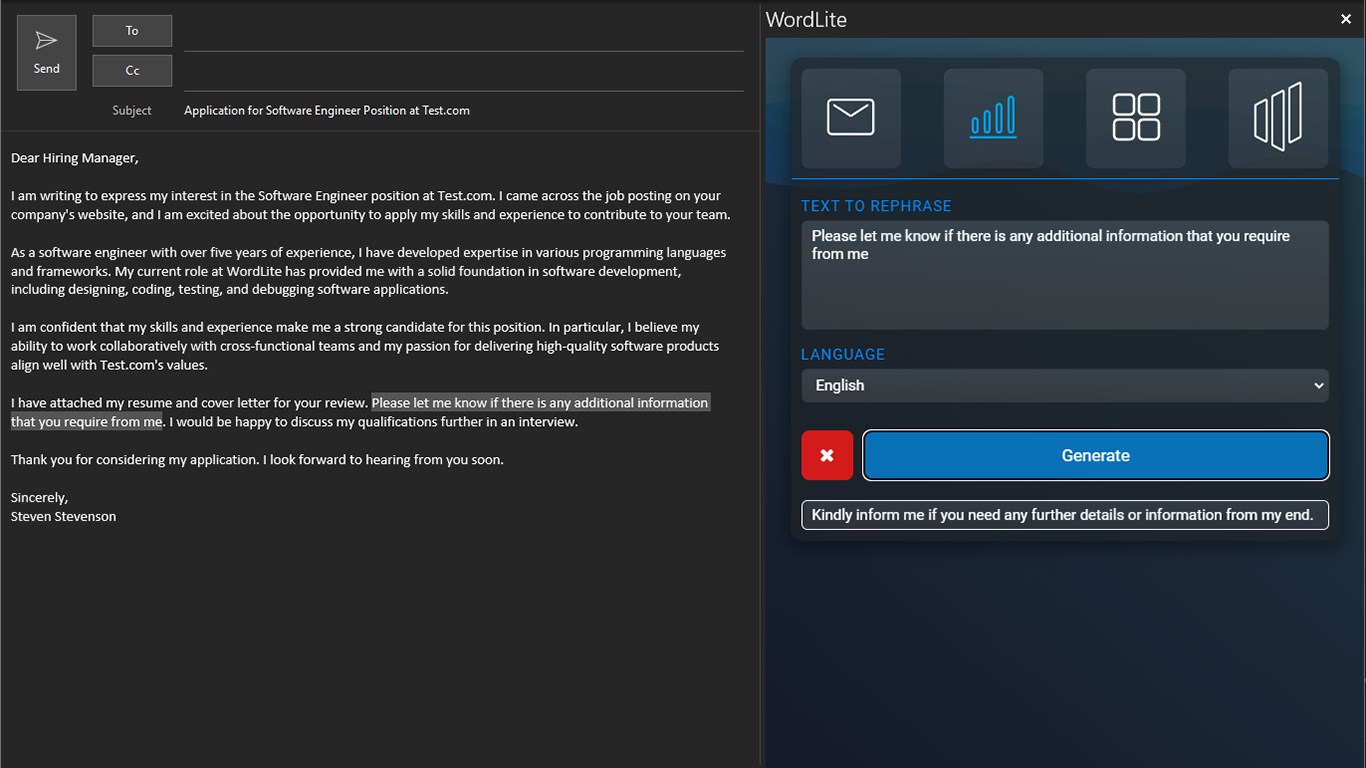
Task: Focus the To address field
Action: click(x=464, y=35)
